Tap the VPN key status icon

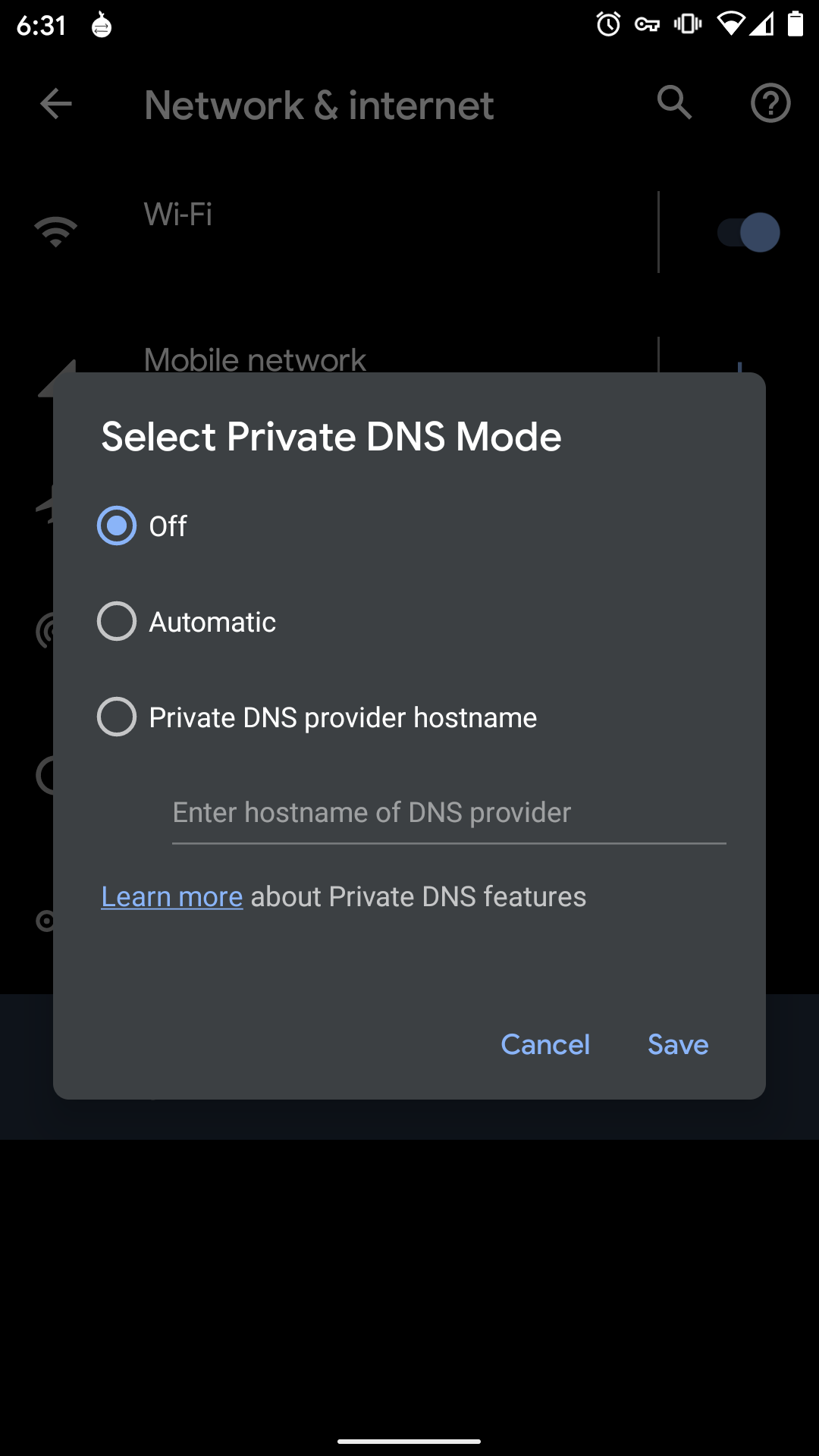pyautogui.click(x=647, y=25)
